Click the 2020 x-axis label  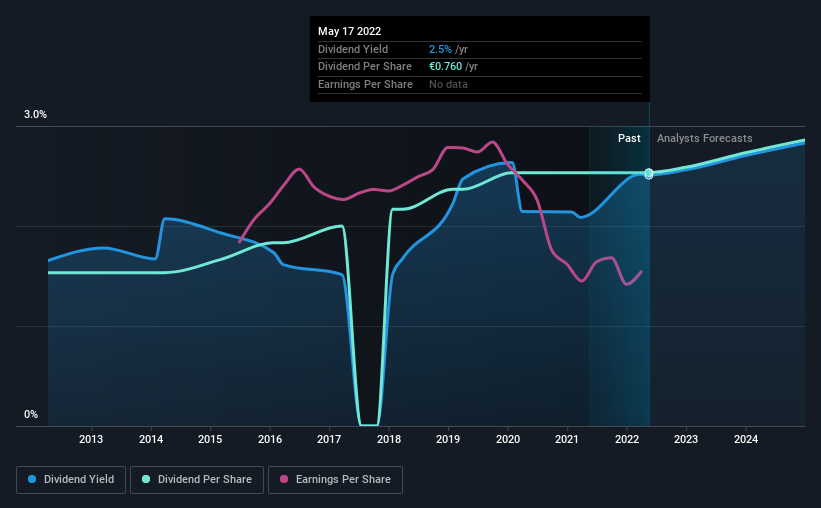(x=507, y=439)
